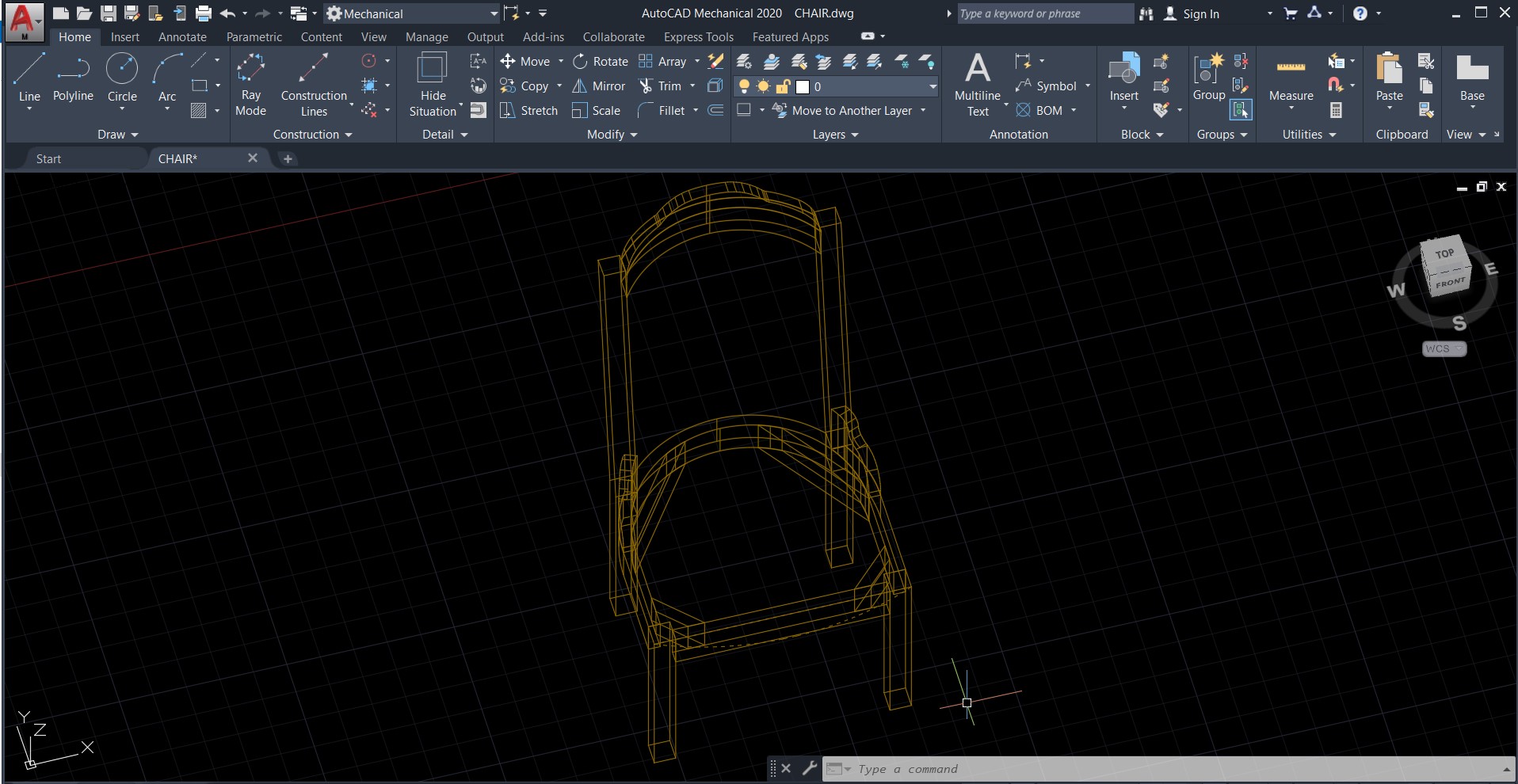The image size is (1518, 784).
Task: Click the Plot printer icon
Action: 204,13
